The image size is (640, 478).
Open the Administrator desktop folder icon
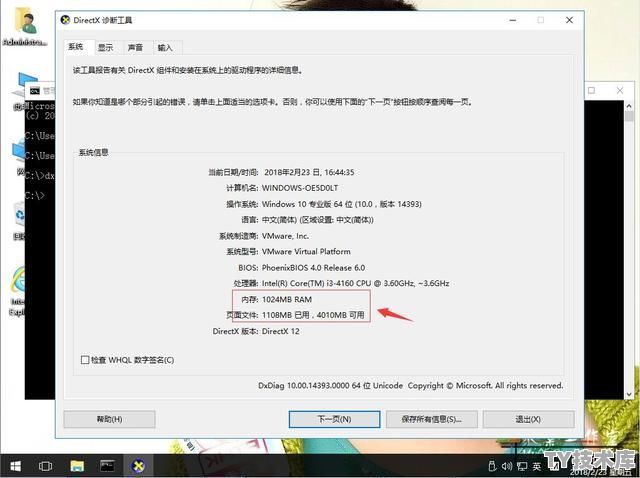click(25, 27)
